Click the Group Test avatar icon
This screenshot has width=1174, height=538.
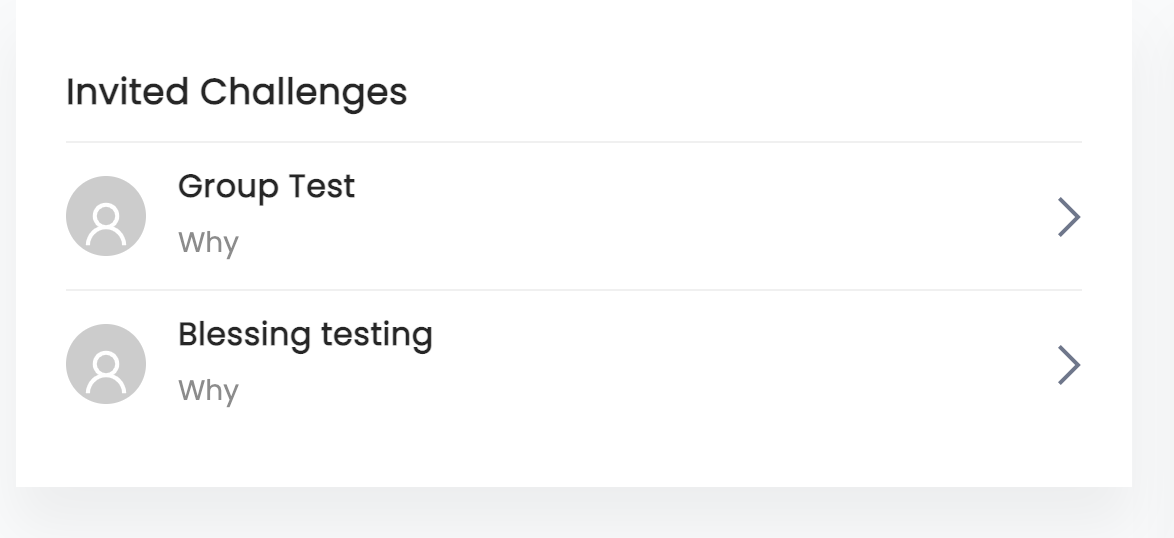tap(106, 216)
